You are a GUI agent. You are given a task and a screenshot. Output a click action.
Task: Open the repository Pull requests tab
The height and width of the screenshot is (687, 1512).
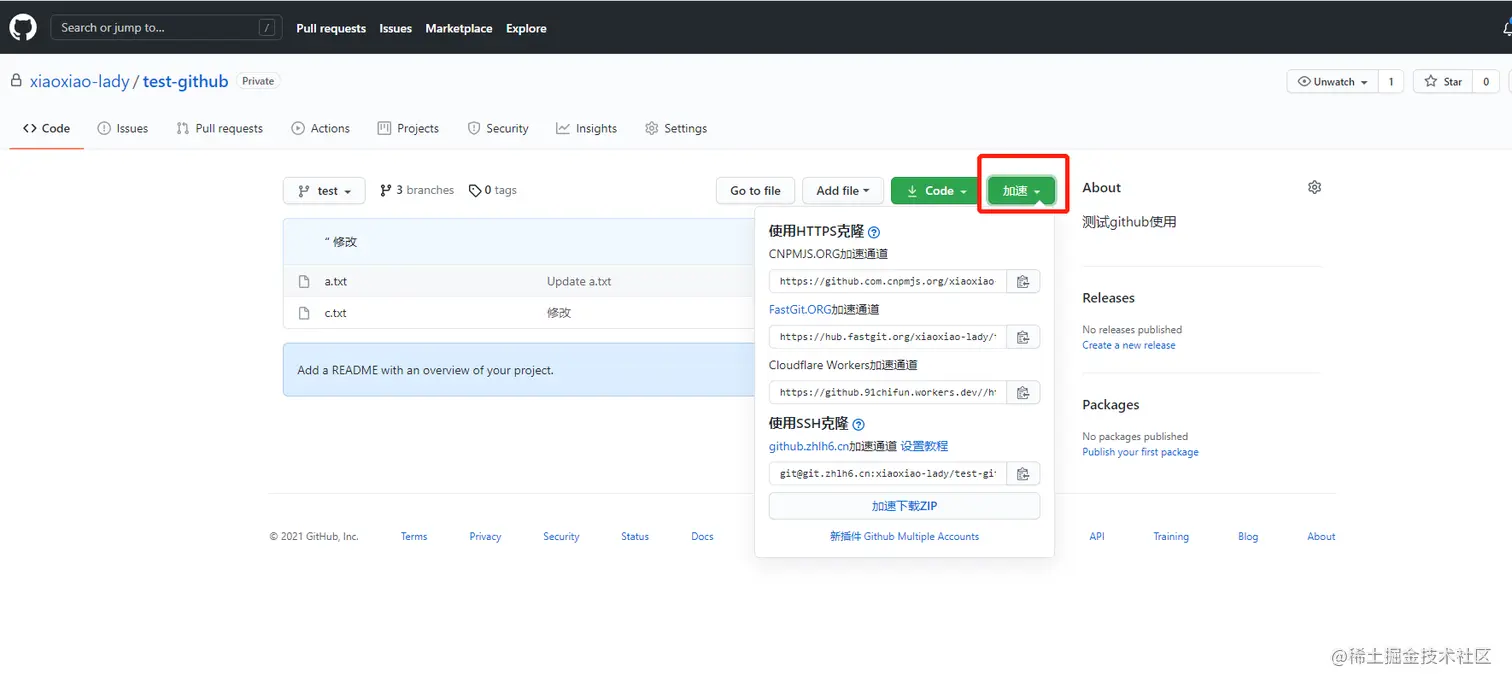click(x=219, y=128)
